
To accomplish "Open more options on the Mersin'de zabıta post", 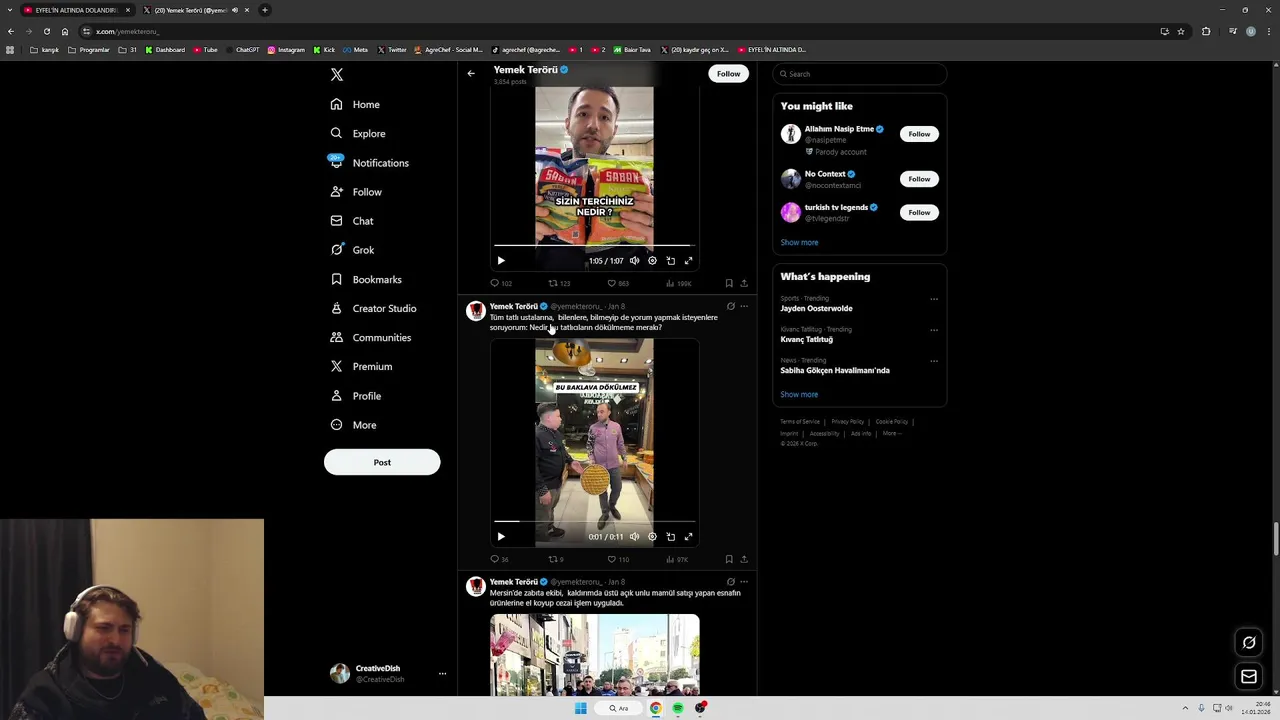I will pyautogui.click(x=744, y=582).
